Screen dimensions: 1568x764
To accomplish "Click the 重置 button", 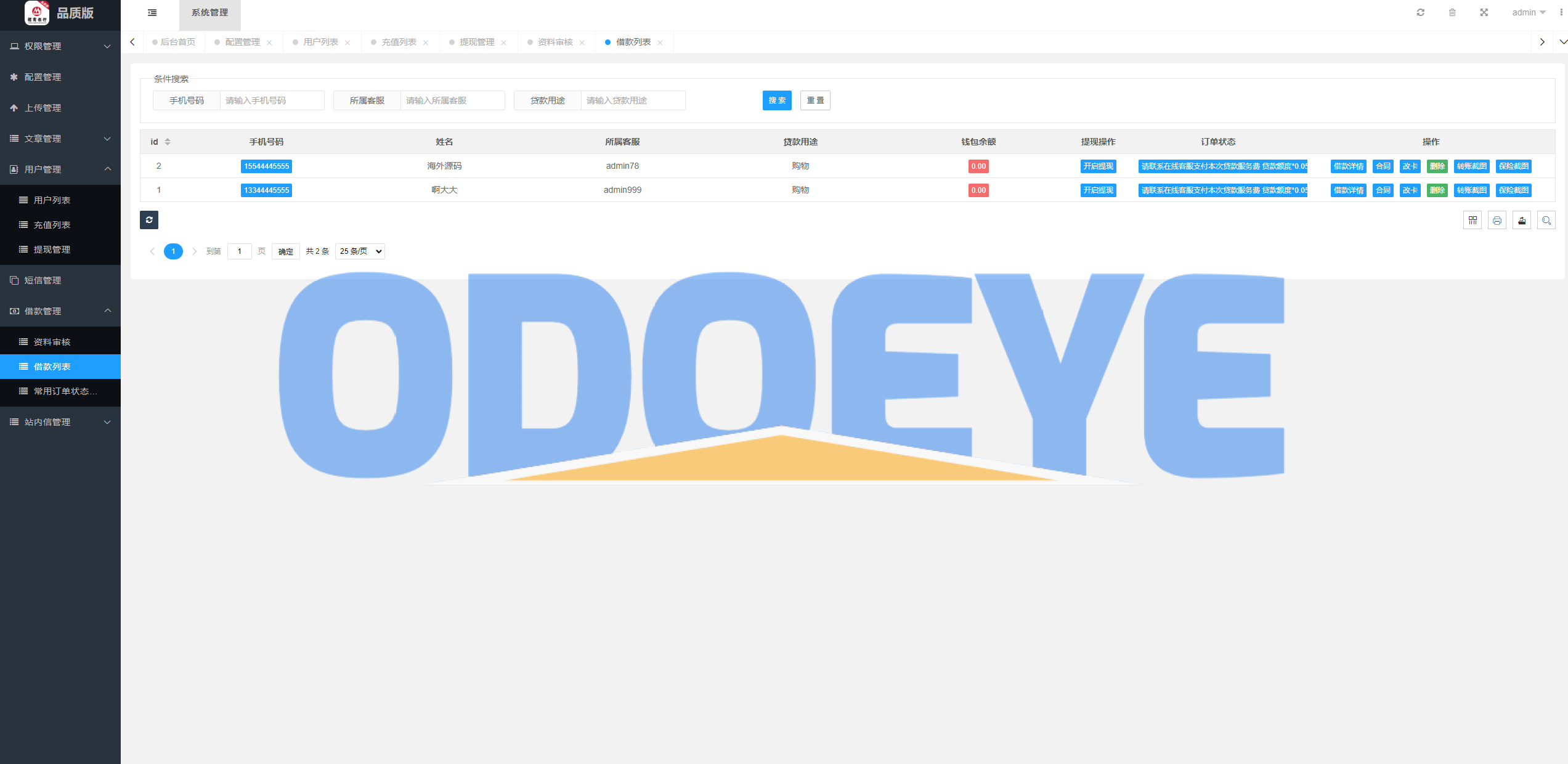I will point(815,100).
